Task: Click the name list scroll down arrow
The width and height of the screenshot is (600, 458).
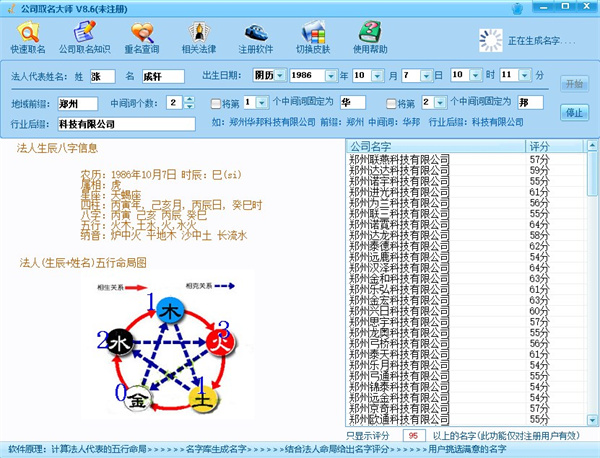Action: click(592, 421)
